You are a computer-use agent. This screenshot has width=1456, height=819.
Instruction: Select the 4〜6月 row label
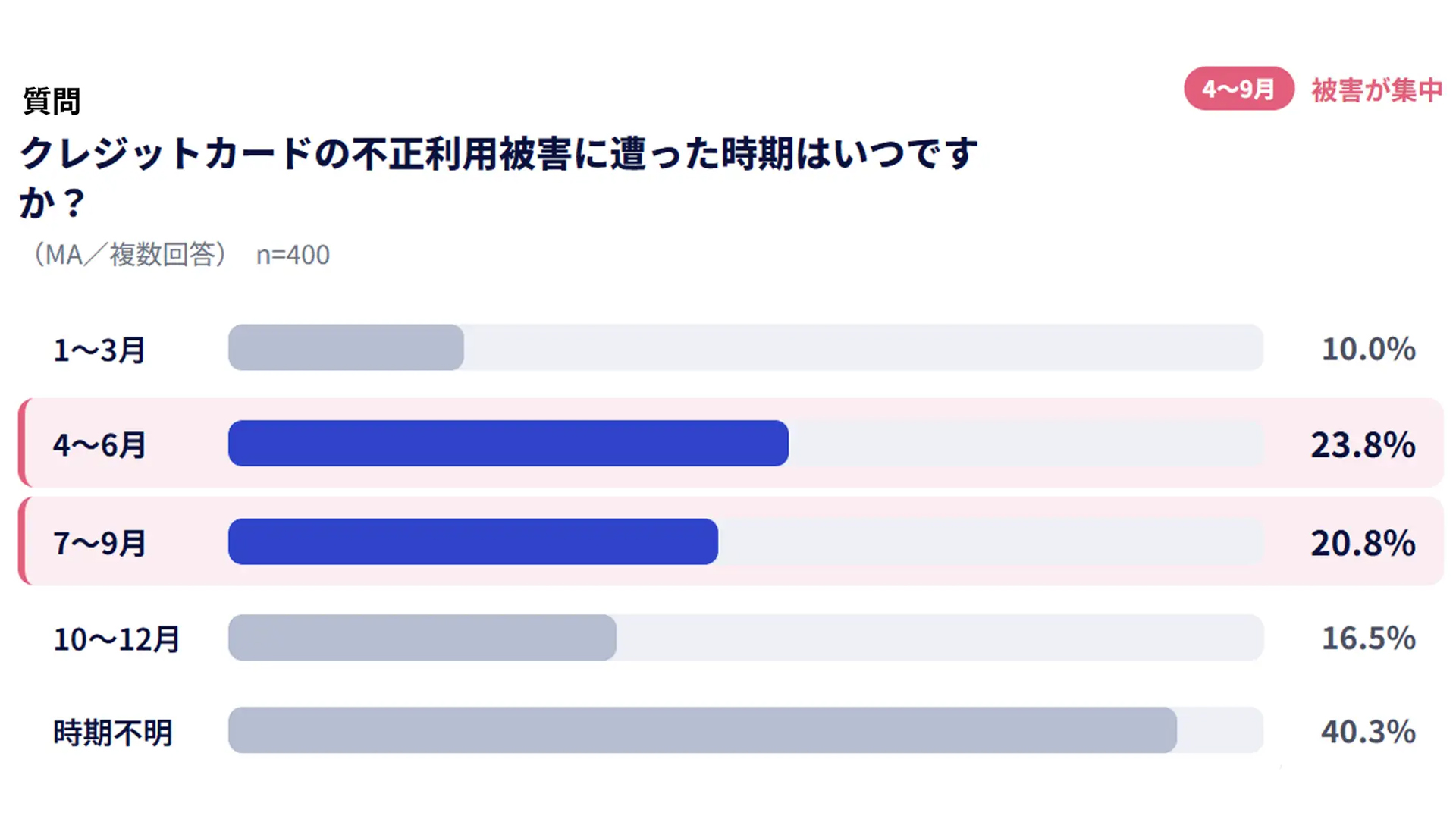tap(99, 444)
